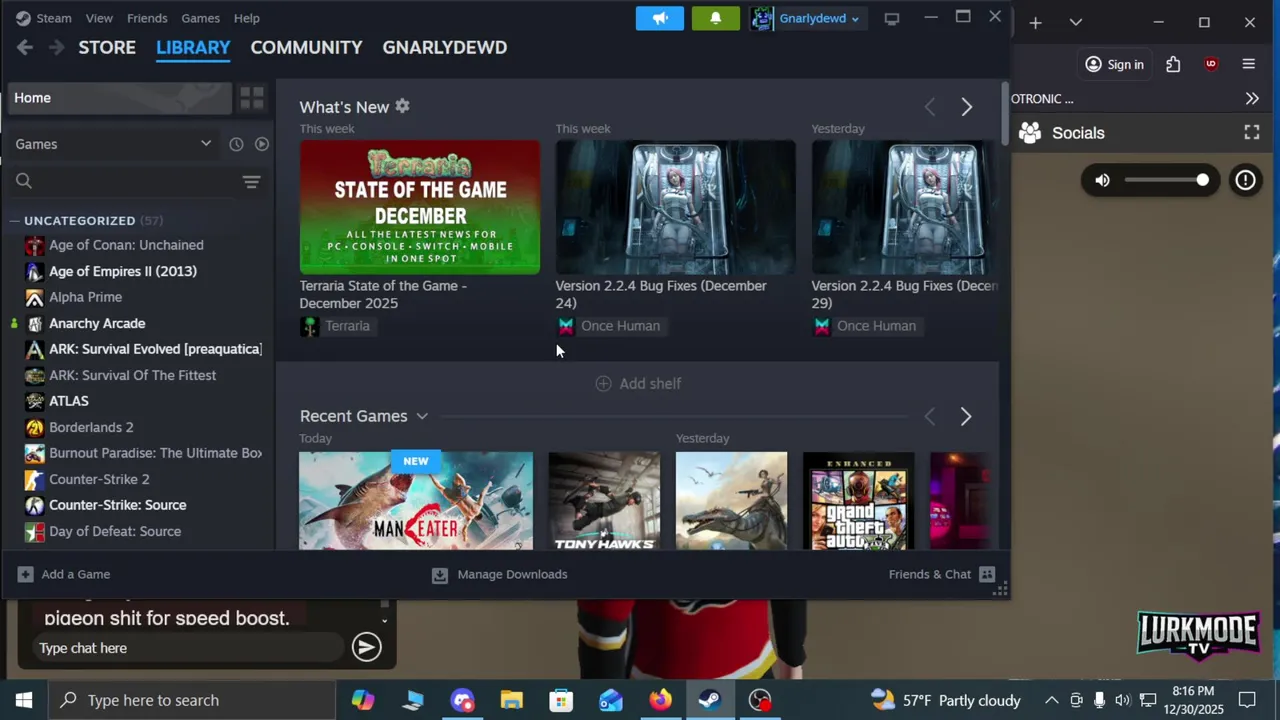Open What's New settings gear

point(402,106)
